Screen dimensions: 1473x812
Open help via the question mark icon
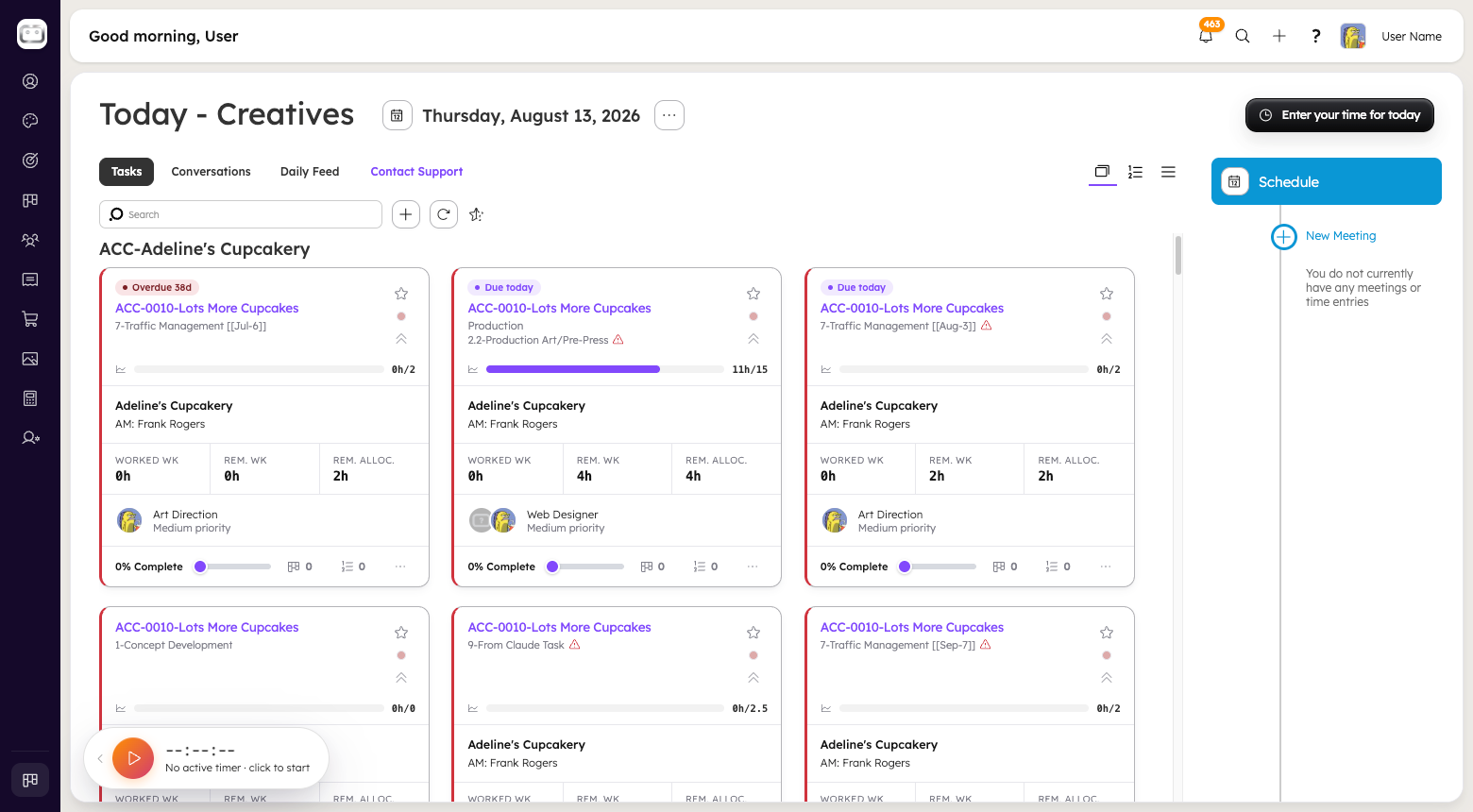[1316, 36]
